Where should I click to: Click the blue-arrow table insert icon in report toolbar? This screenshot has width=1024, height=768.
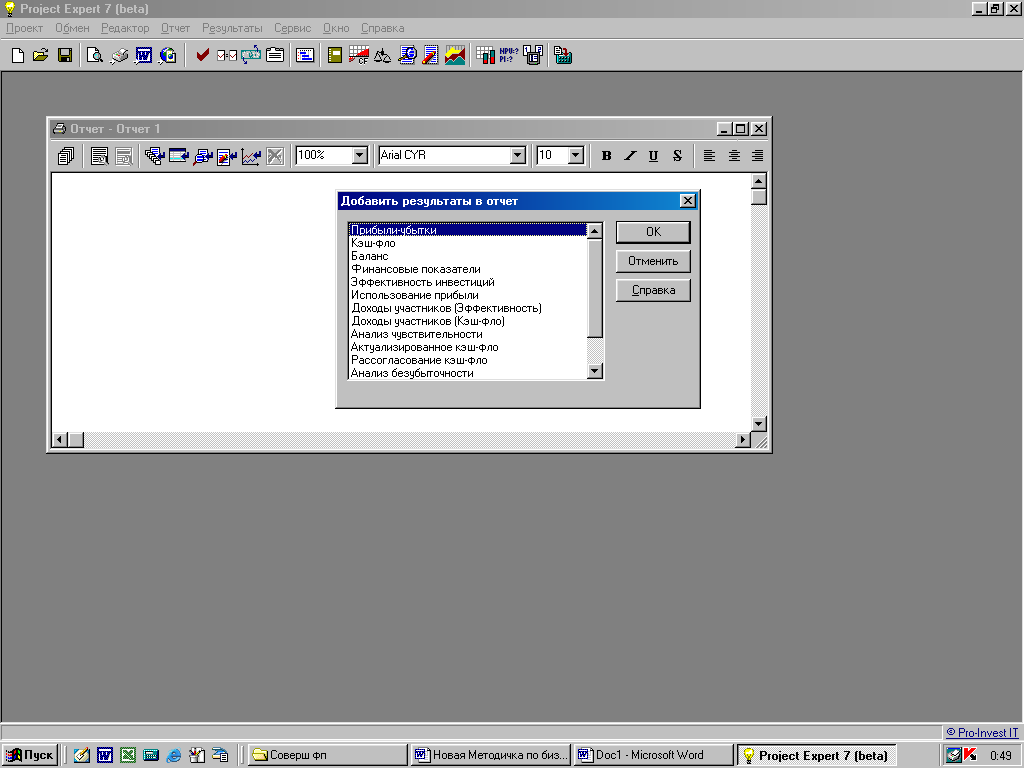pyautogui.click(x=179, y=156)
